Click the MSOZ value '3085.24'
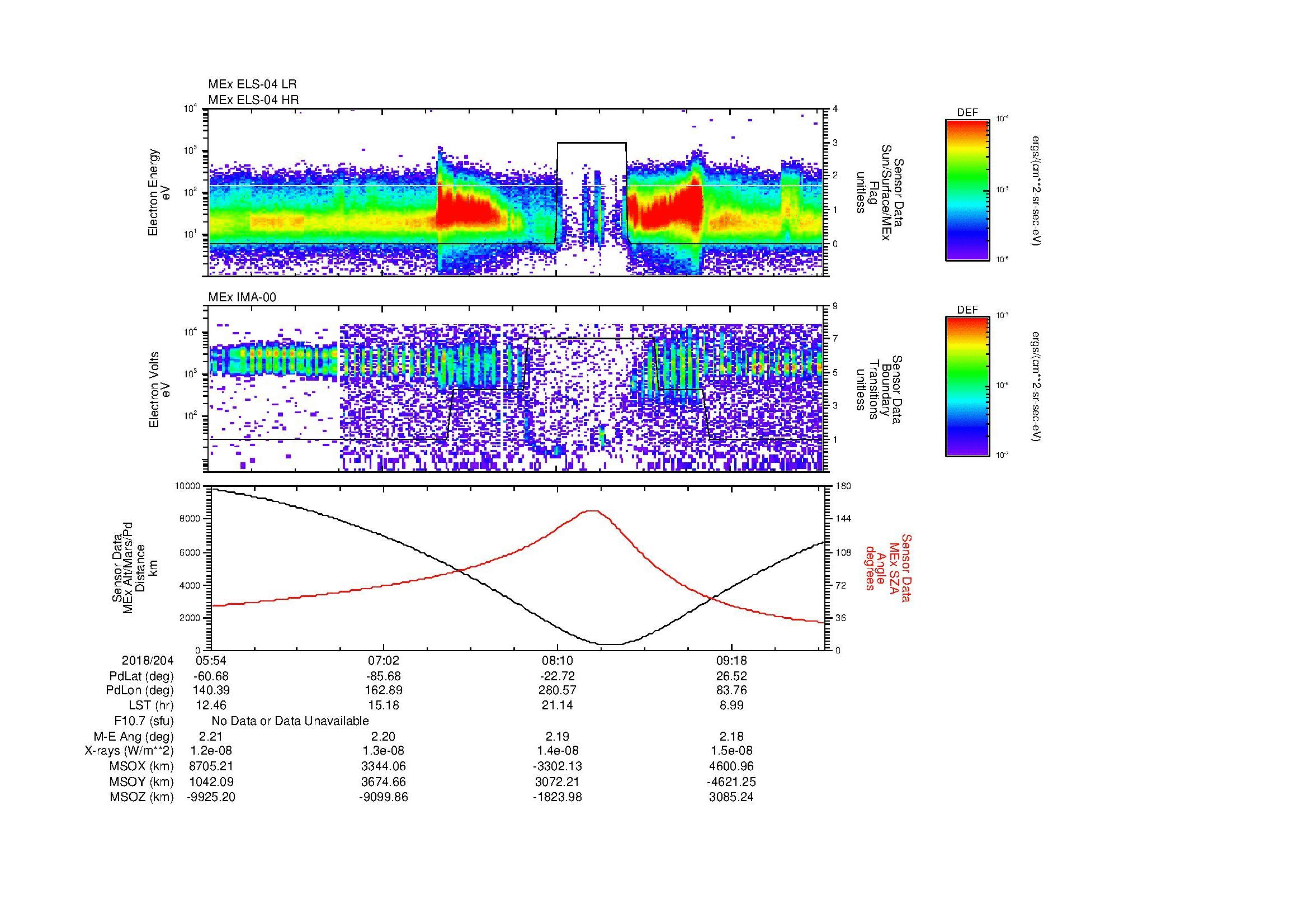 731,797
